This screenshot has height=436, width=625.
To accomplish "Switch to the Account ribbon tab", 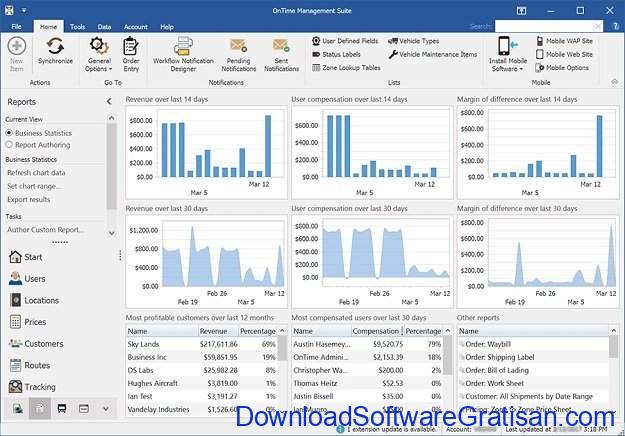I will pos(136,27).
